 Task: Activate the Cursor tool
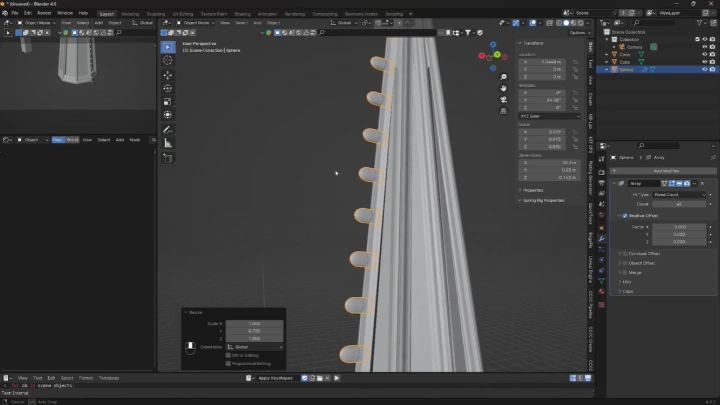168,61
